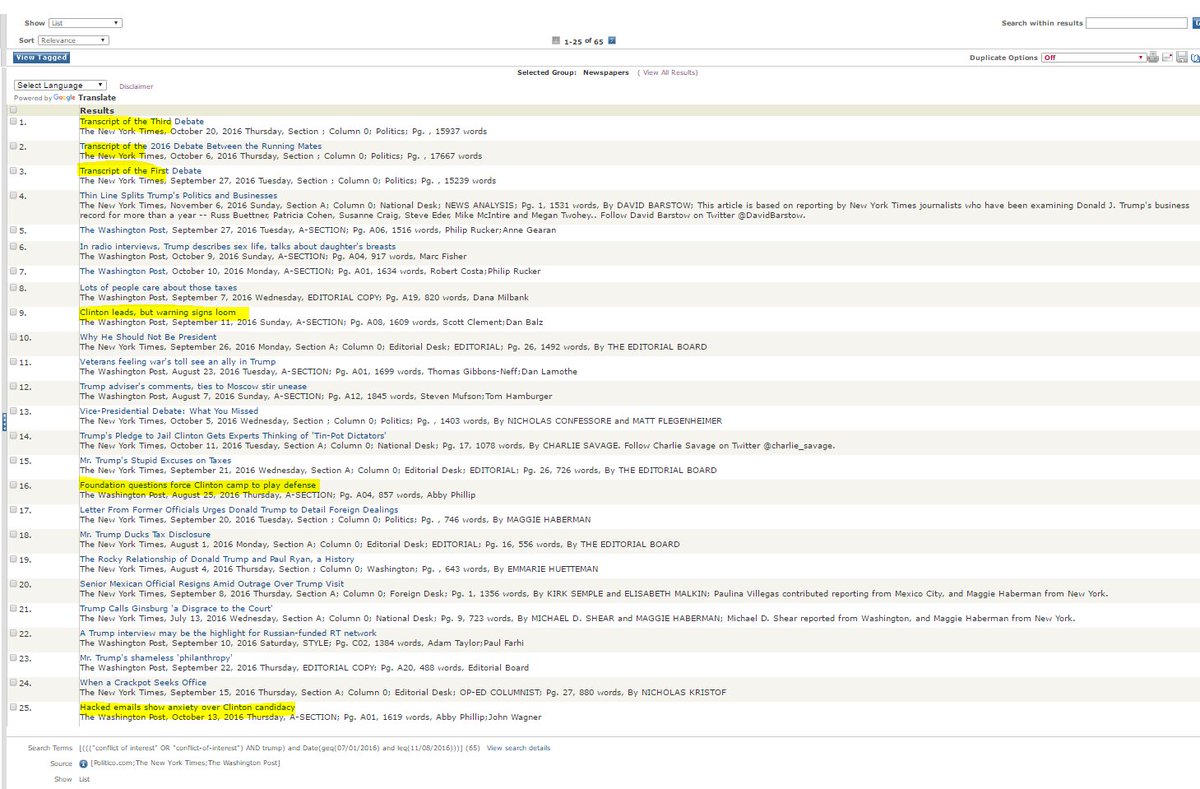Screen dimensions: 1200x789
Task: Click the search within results Go button
Action: pos(1196,23)
